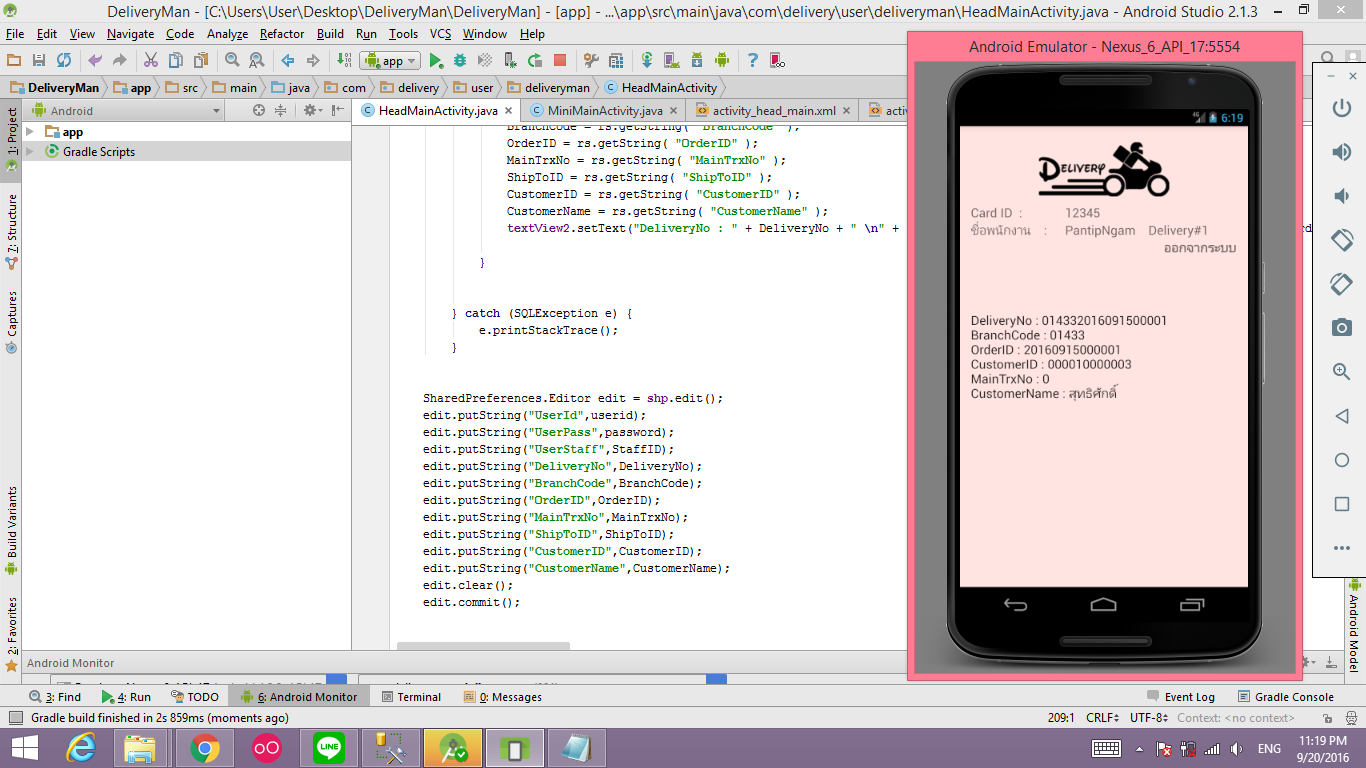Open the app run configuration dropdown
The width and height of the screenshot is (1366, 768).
pos(390,61)
